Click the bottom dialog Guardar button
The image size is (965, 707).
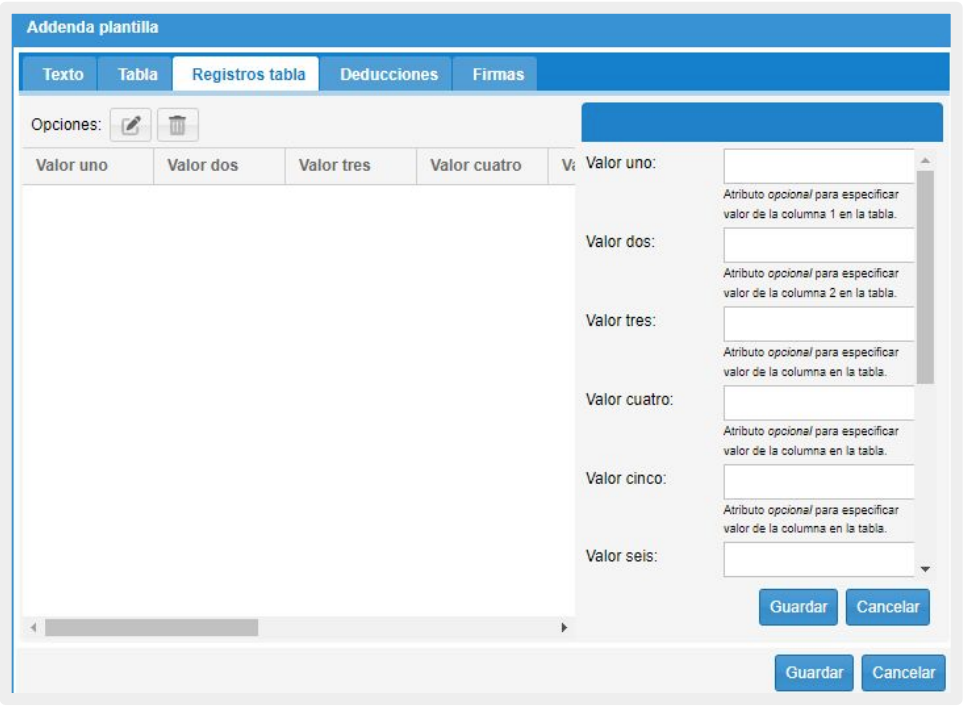(x=814, y=673)
